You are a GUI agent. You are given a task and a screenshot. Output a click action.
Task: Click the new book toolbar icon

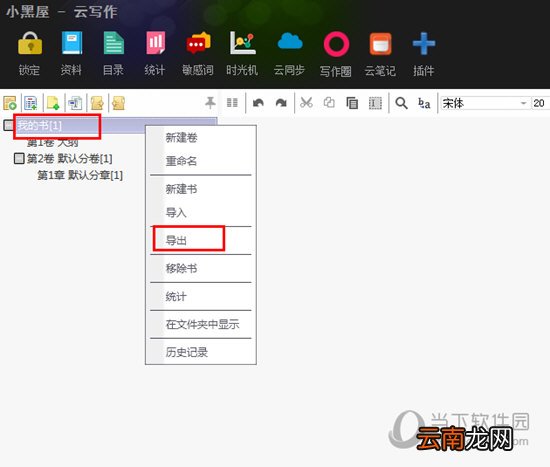10,103
